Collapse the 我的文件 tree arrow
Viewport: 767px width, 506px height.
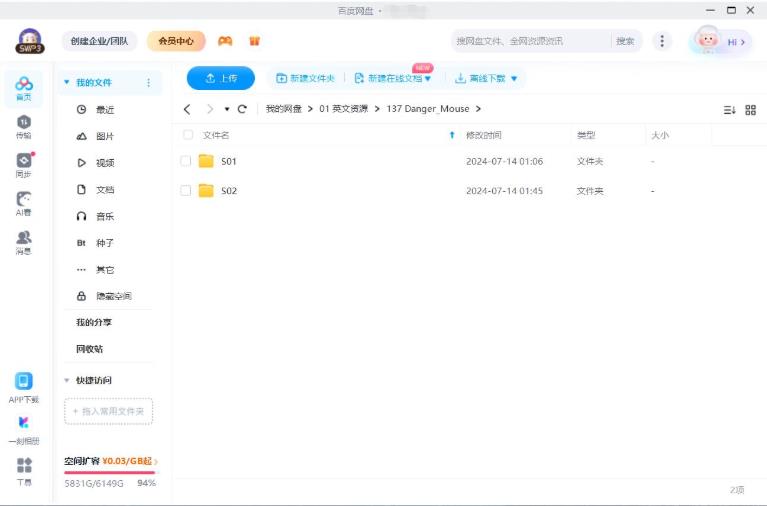[x=67, y=82]
